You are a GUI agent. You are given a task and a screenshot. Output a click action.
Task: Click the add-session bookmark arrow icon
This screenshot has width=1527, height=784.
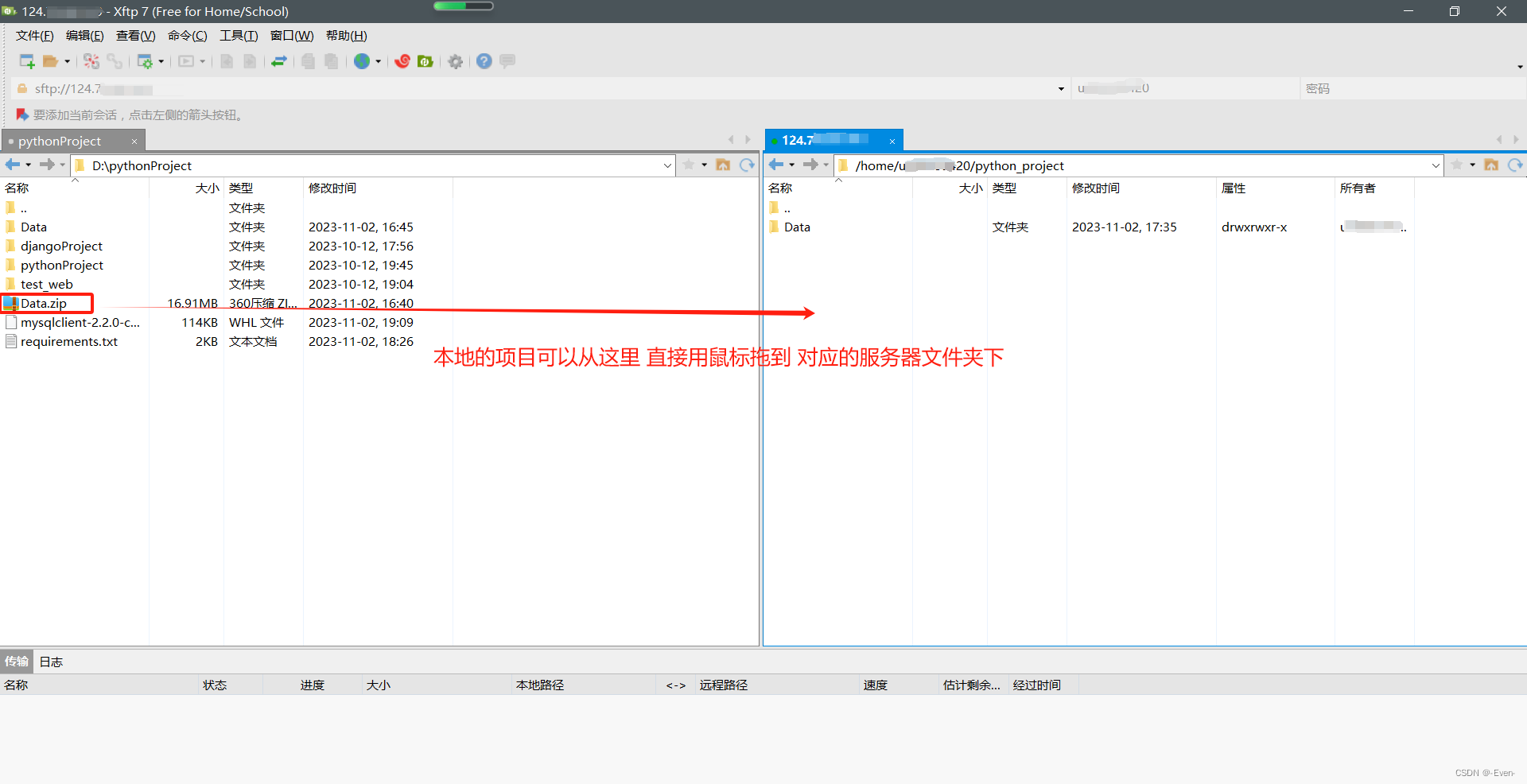[x=22, y=115]
